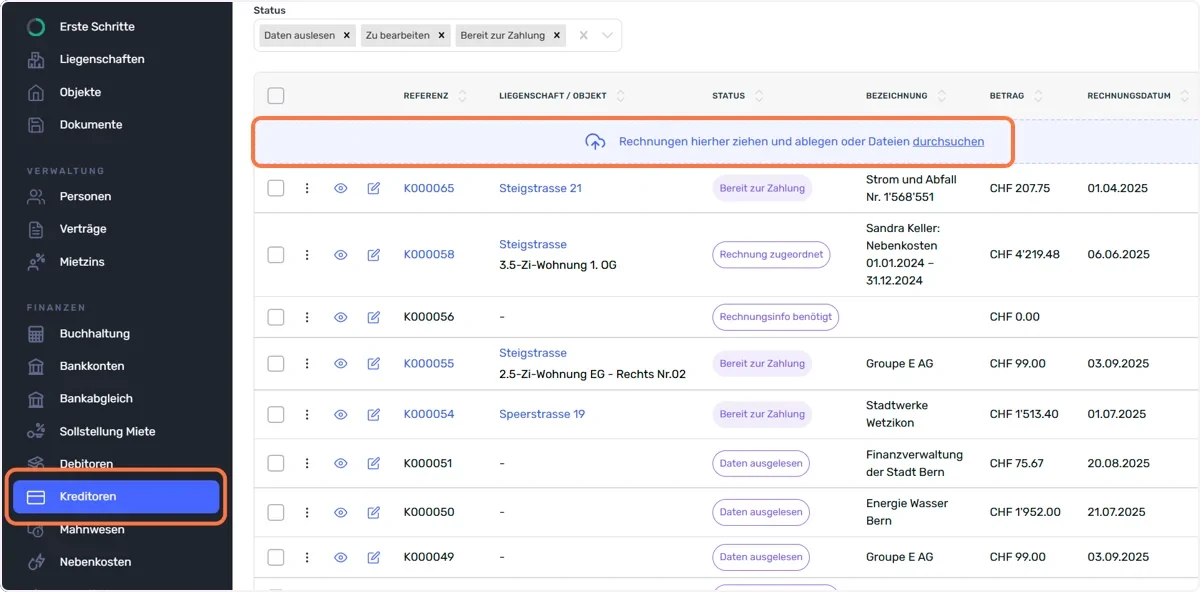Screen dimensions: 1200x592
Task: Open the three-dot menu for K000065
Action: point(307,188)
